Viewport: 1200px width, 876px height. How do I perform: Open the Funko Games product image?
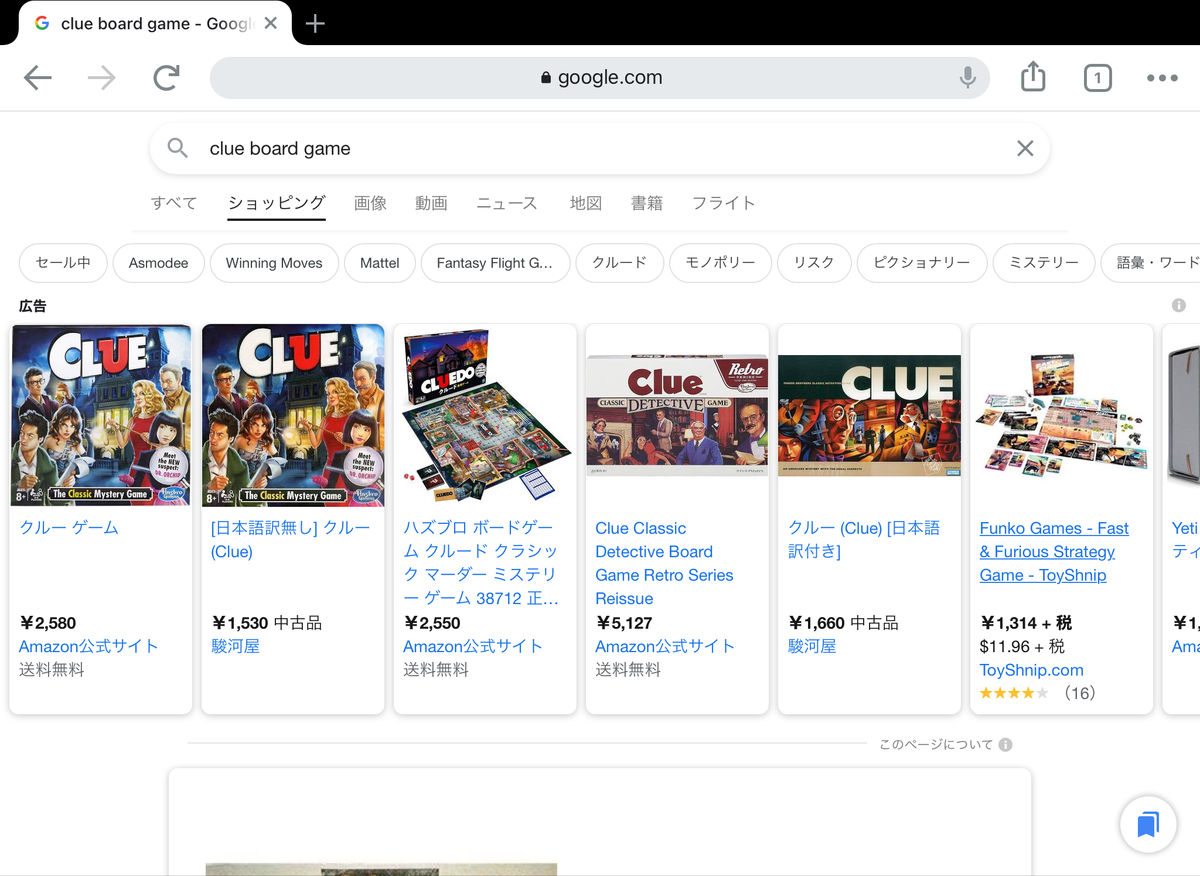1061,415
